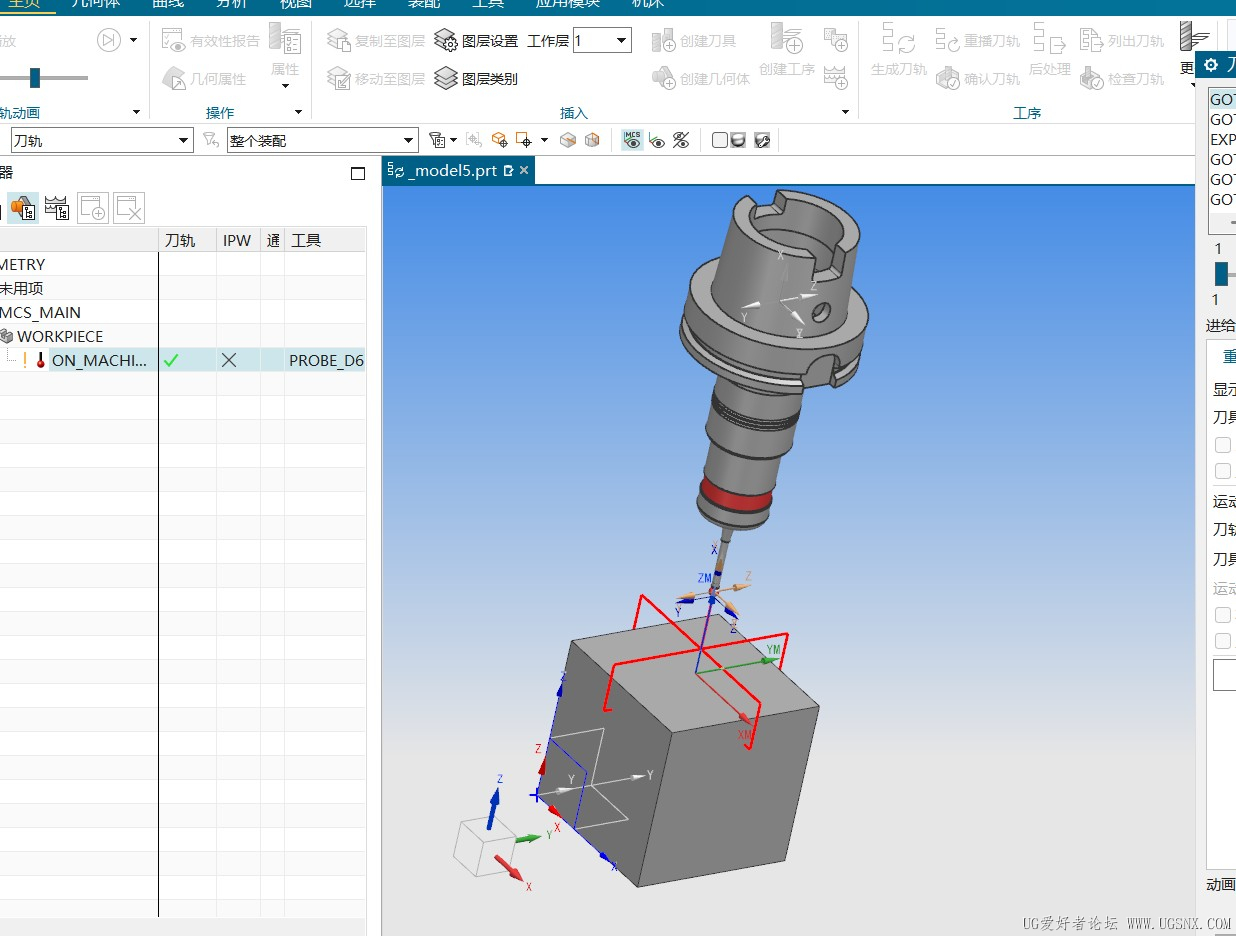Image resolution: width=1236 pixels, height=936 pixels.
Task: Tick the first checkbox in tool path dialog
Action: (1222, 445)
